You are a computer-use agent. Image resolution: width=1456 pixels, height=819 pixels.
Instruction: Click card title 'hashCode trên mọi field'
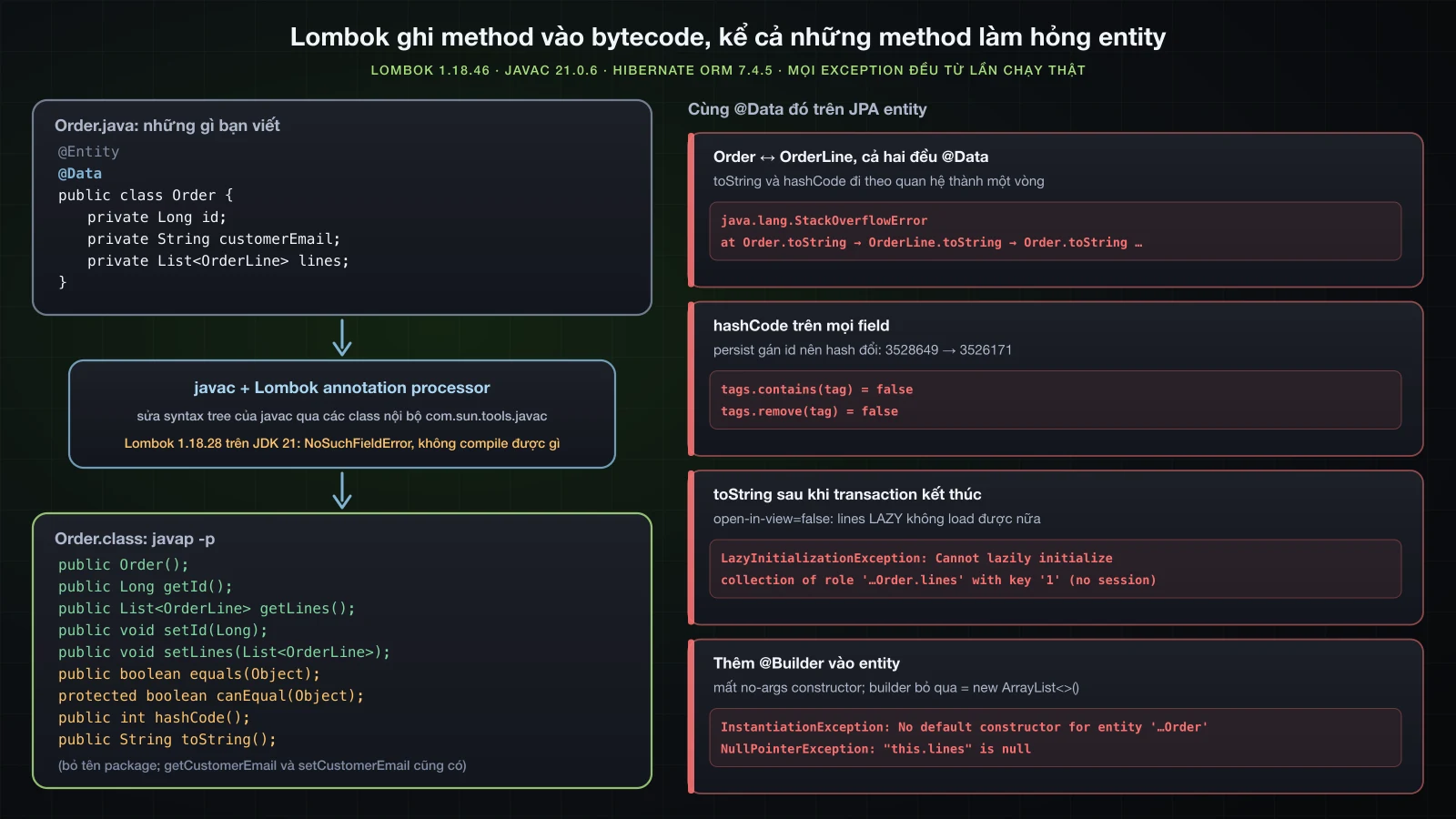click(802, 326)
